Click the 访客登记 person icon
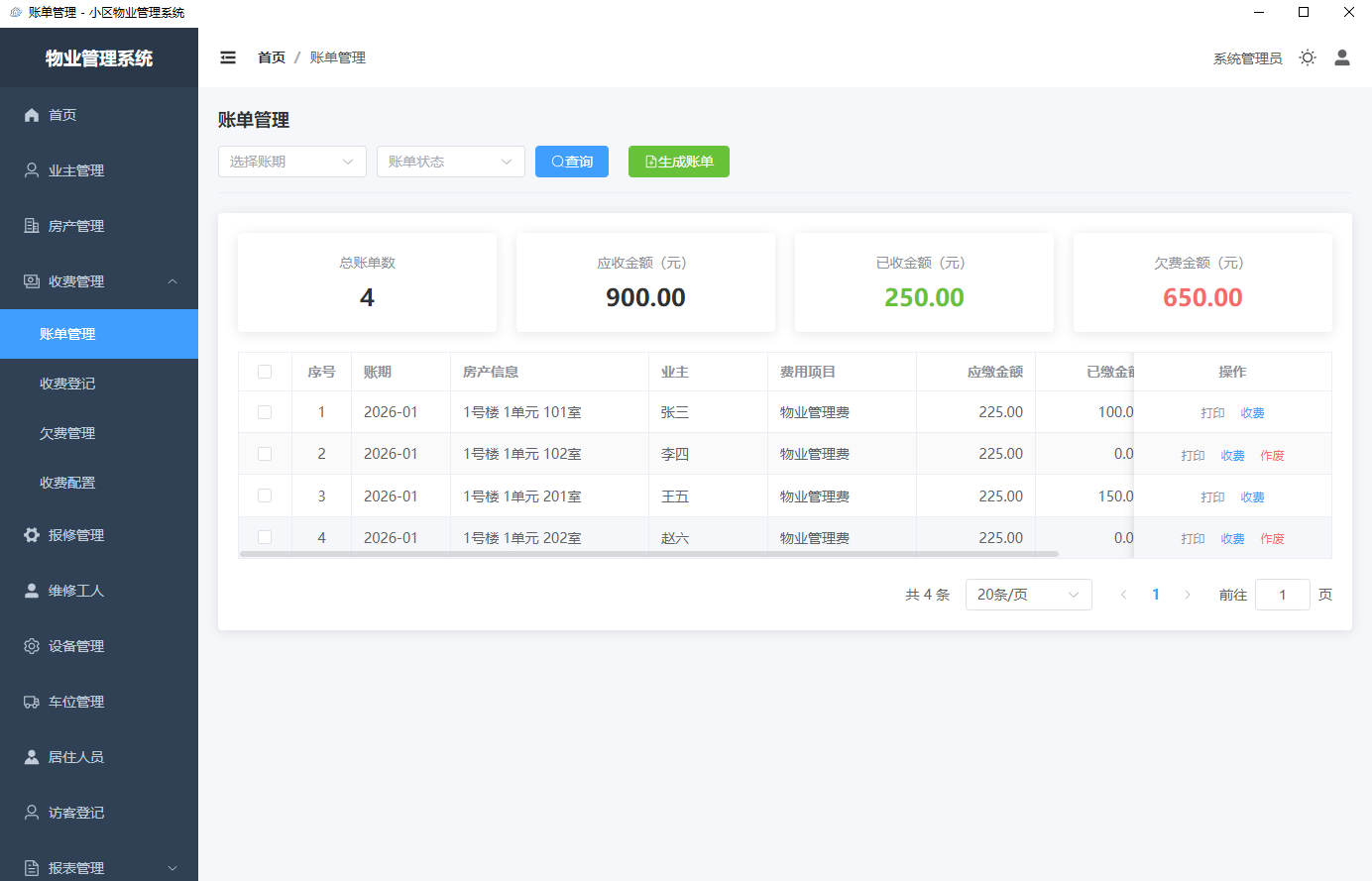Viewport: 1372px width, 881px height. 32,813
